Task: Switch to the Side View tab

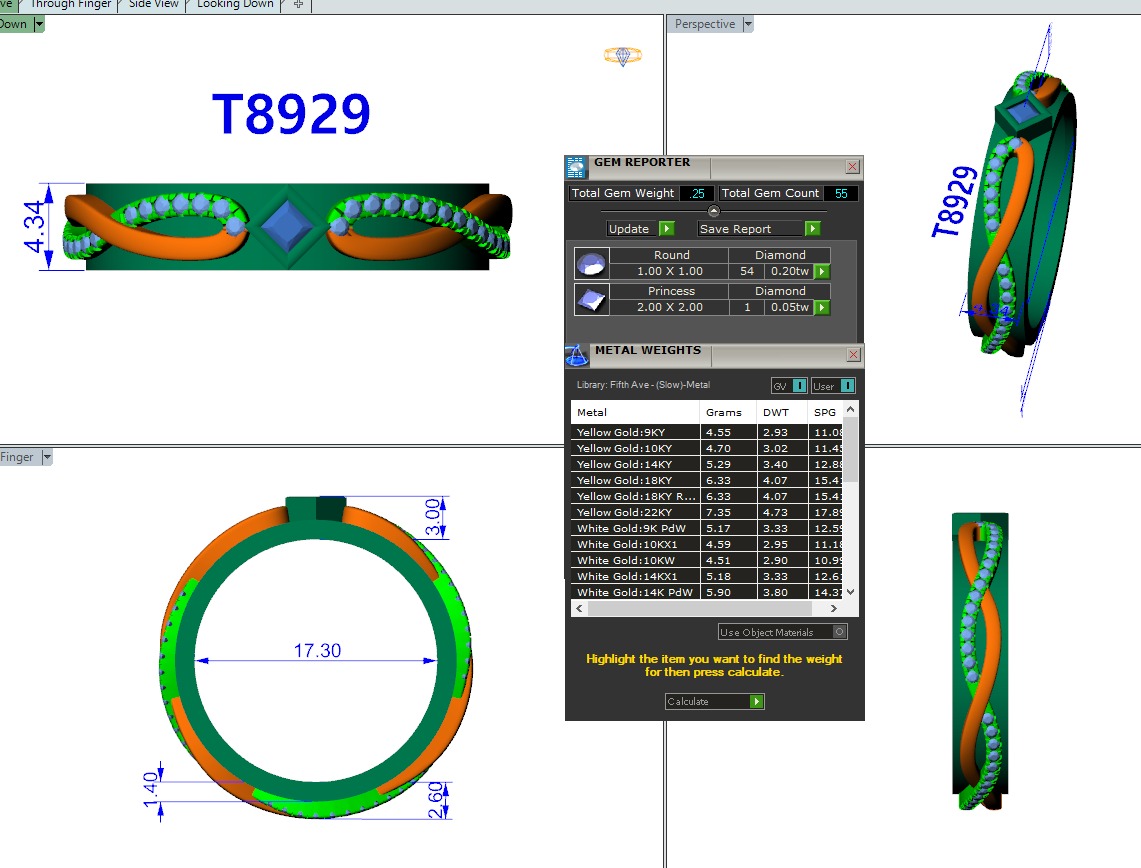Action: click(x=153, y=5)
